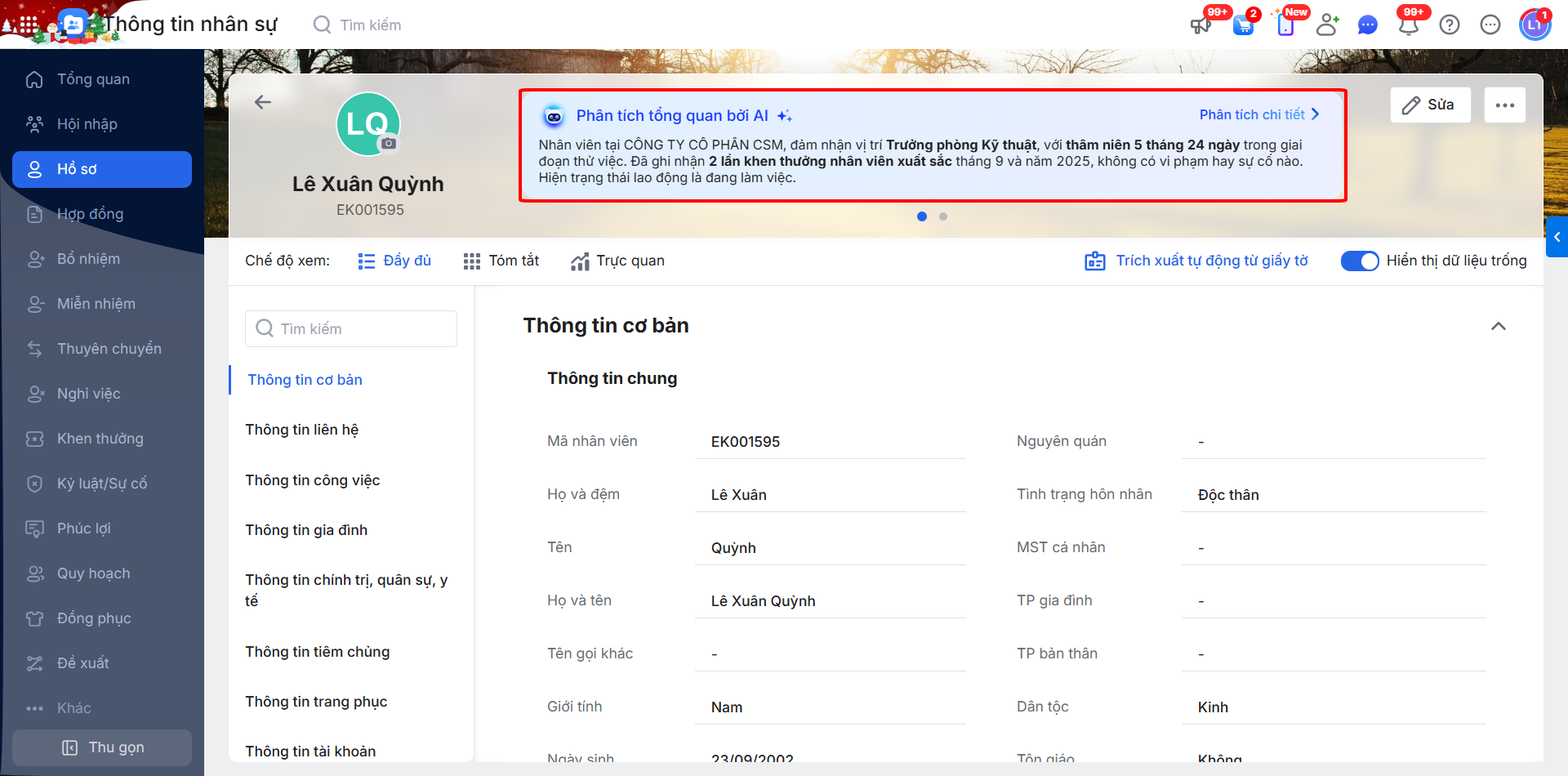Image resolution: width=1568 pixels, height=776 pixels.
Task: Click the Họ và tên value Lê Xuân Quỳnh
Action: (763, 601)
